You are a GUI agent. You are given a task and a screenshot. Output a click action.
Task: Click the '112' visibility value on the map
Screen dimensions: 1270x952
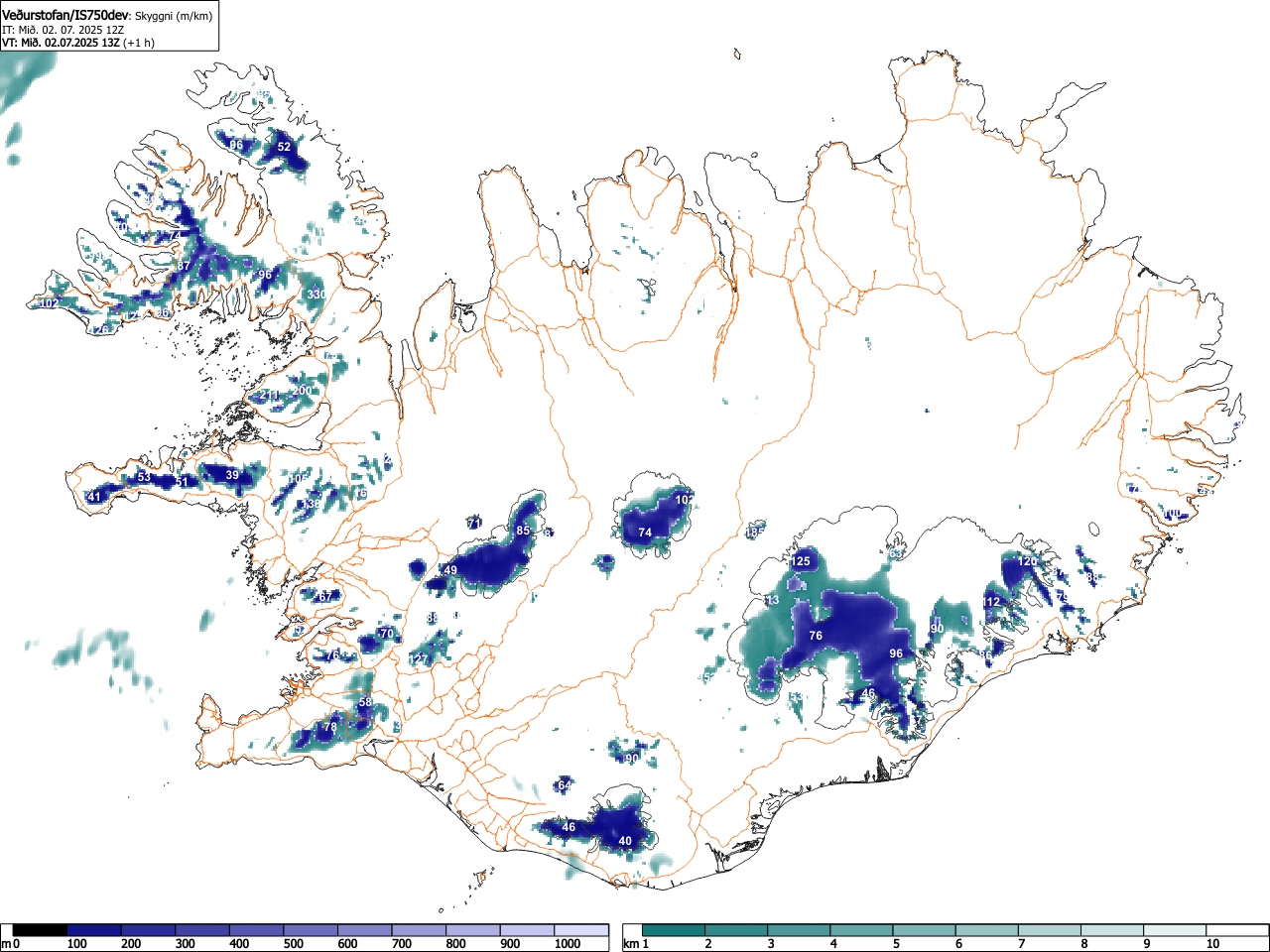[992, 602]
